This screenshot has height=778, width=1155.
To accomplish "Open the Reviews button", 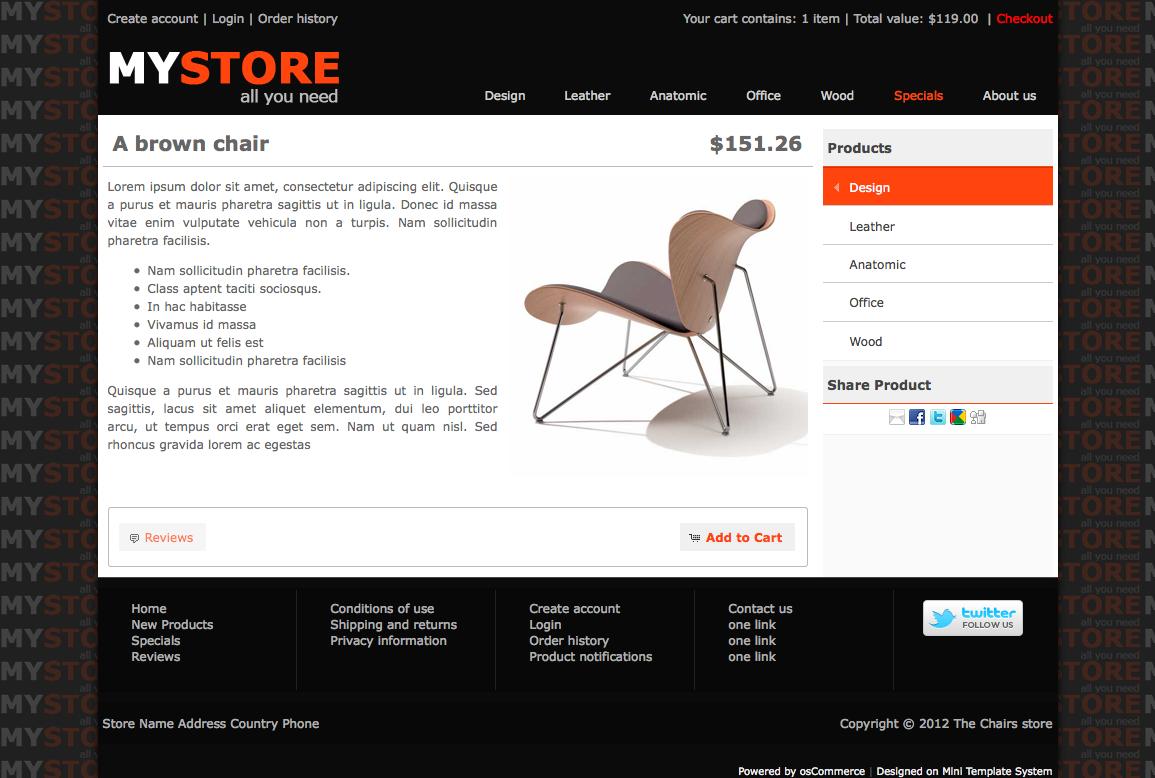I will click(162, 538).
